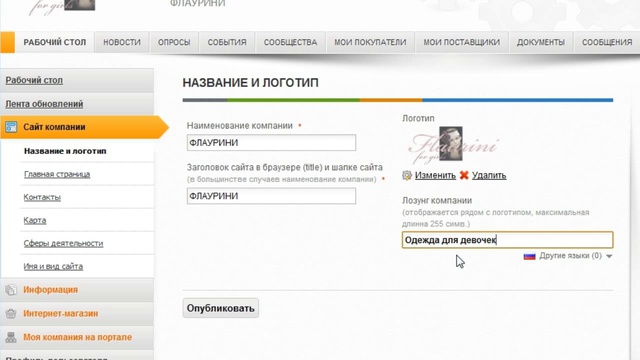This screenshot has height=360, width=640.
Task: Open the Рабочий стол top tab
Action: point(55,42)
